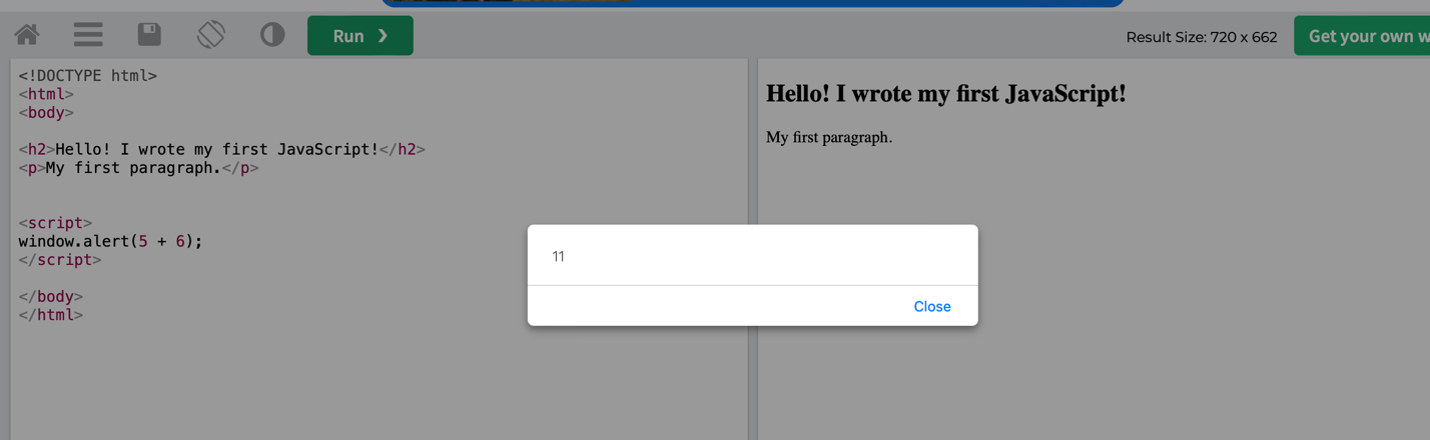Click the Get your own website button

point(1362,36)
